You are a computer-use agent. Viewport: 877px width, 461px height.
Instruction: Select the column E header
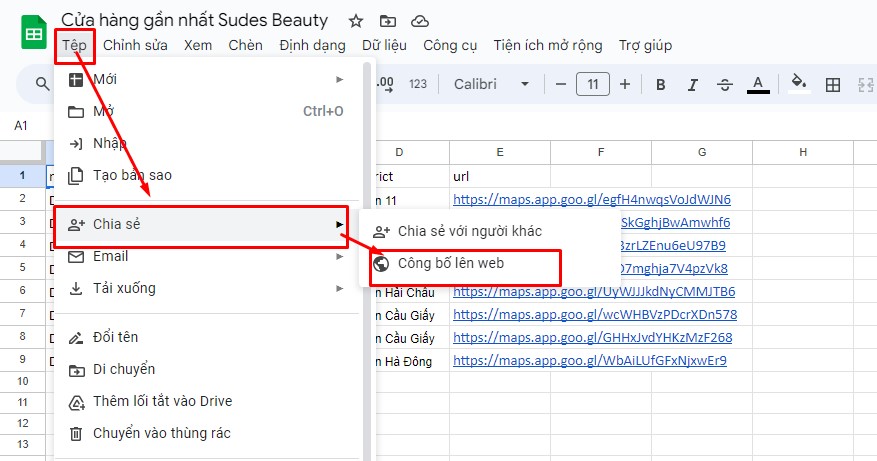point(499,152)
